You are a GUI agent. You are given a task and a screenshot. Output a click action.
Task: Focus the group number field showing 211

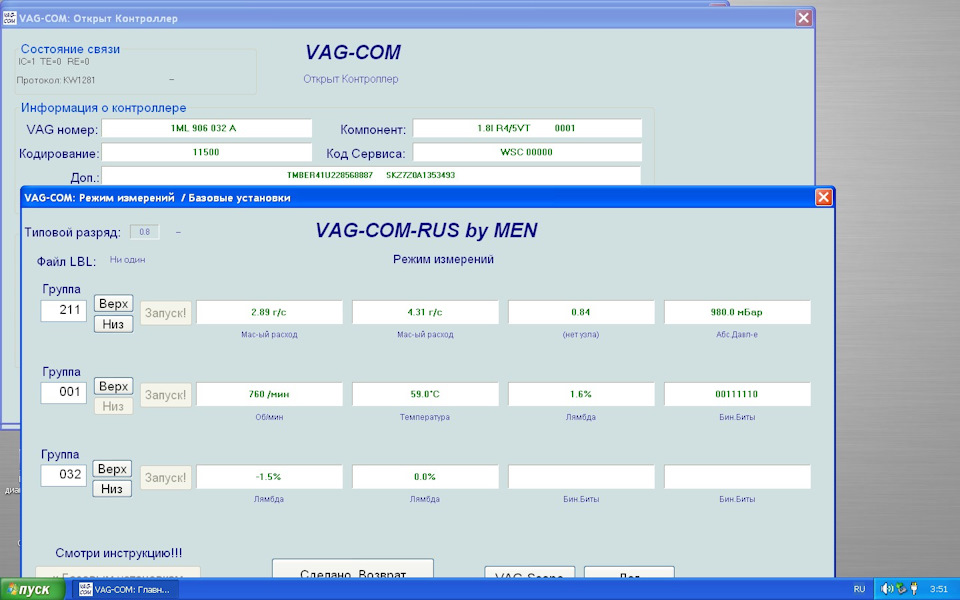coord(64,310)
